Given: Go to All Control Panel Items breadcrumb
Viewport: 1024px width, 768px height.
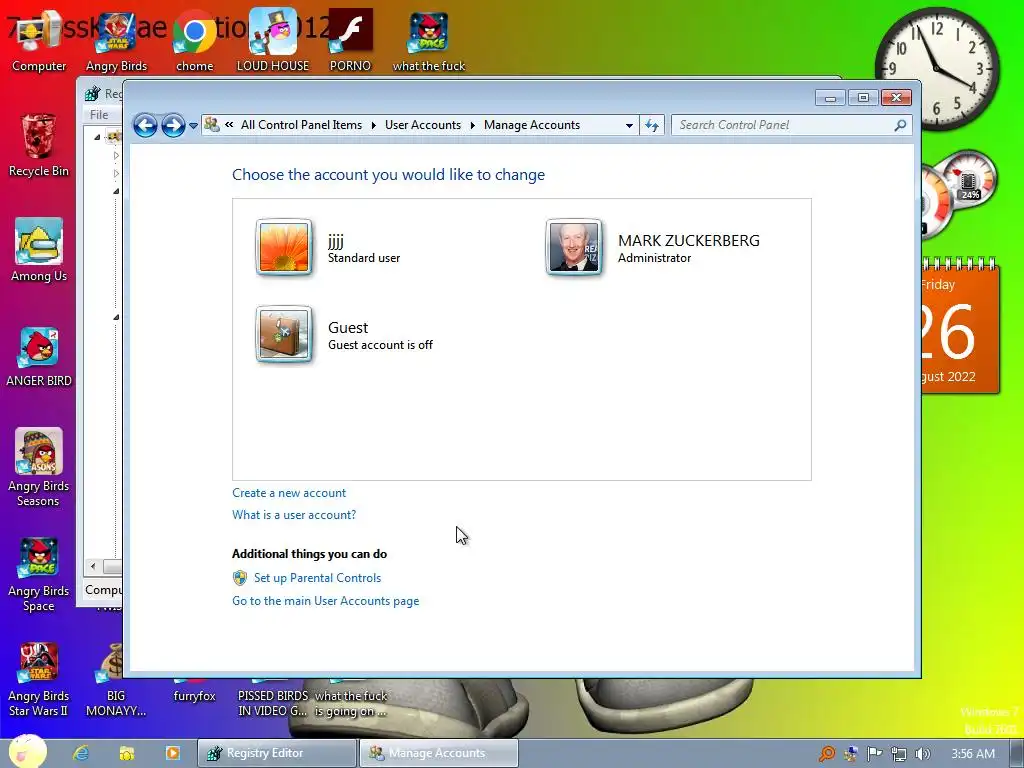Looking at the screenshot, I should coord(301,125).
